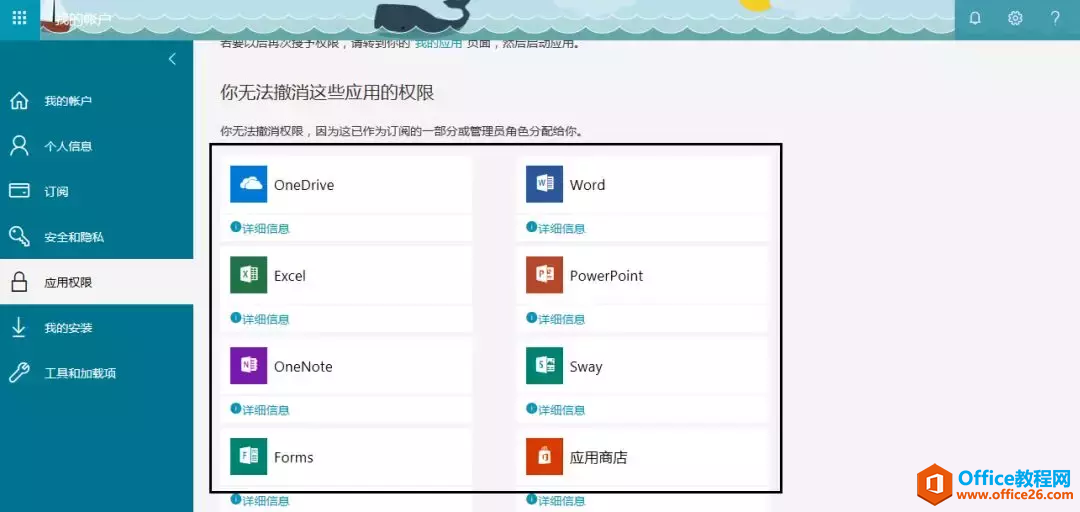Click the PowerPoint app name
The height and width of the screenshot is (512, 1080).
(x=606, y=276)
